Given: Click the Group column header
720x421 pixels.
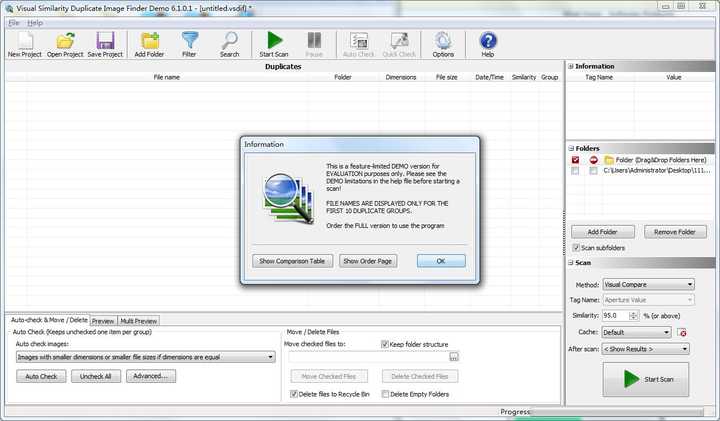Looking at the screenshot, I should click(549, 77).
